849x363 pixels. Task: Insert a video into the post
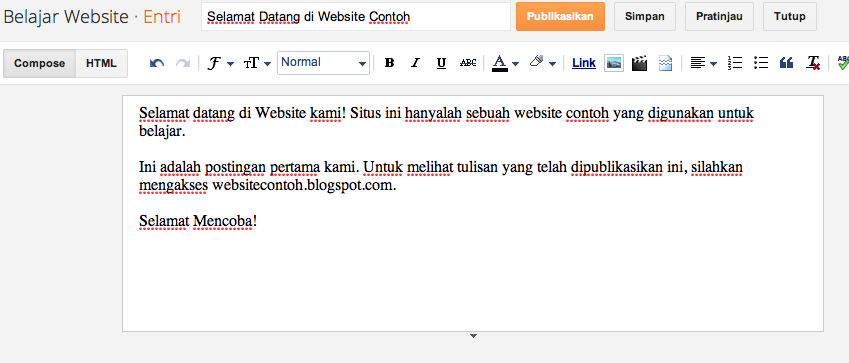[639, 63]
